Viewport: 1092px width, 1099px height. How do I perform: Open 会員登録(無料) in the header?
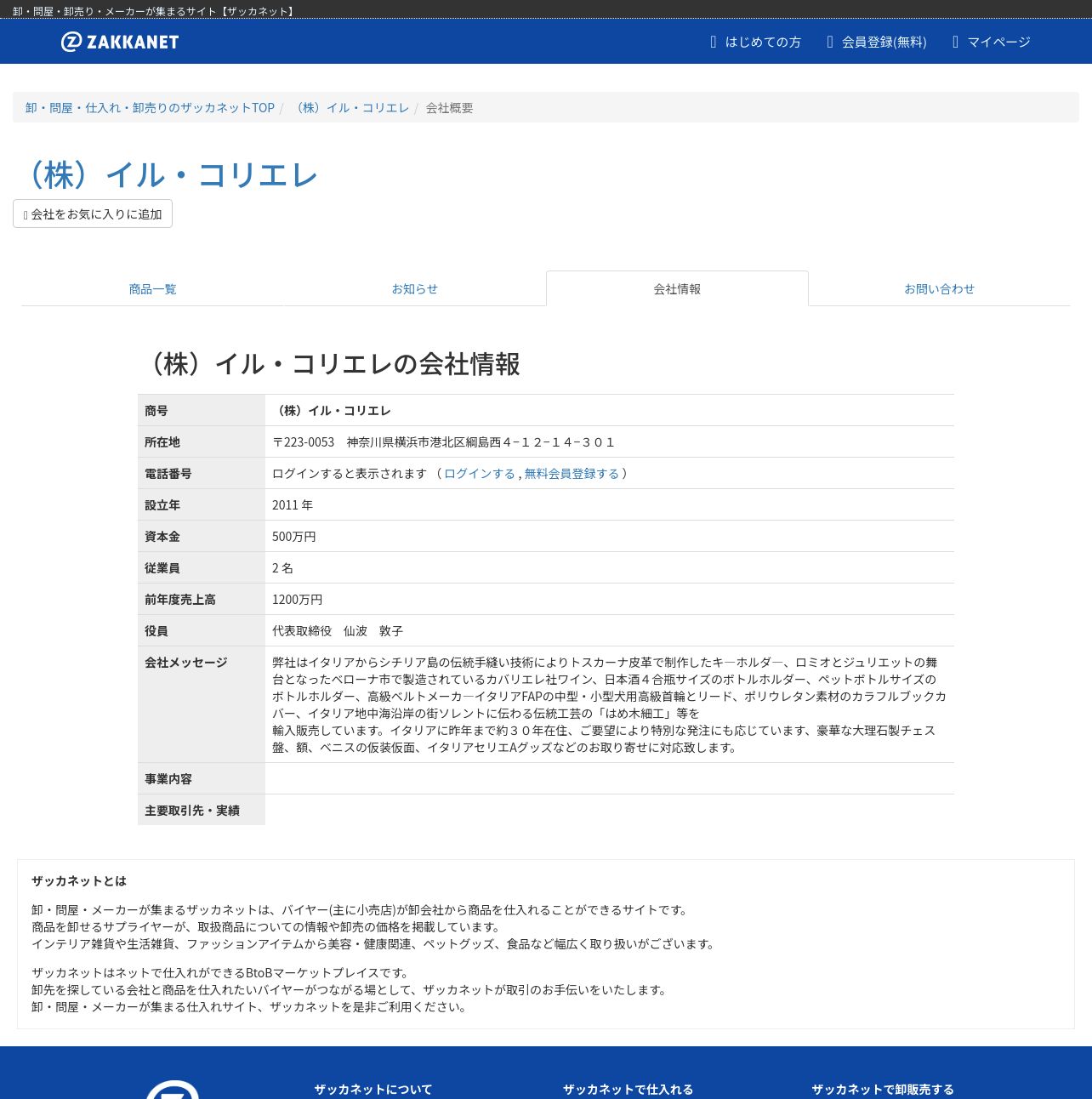point(877,42)
